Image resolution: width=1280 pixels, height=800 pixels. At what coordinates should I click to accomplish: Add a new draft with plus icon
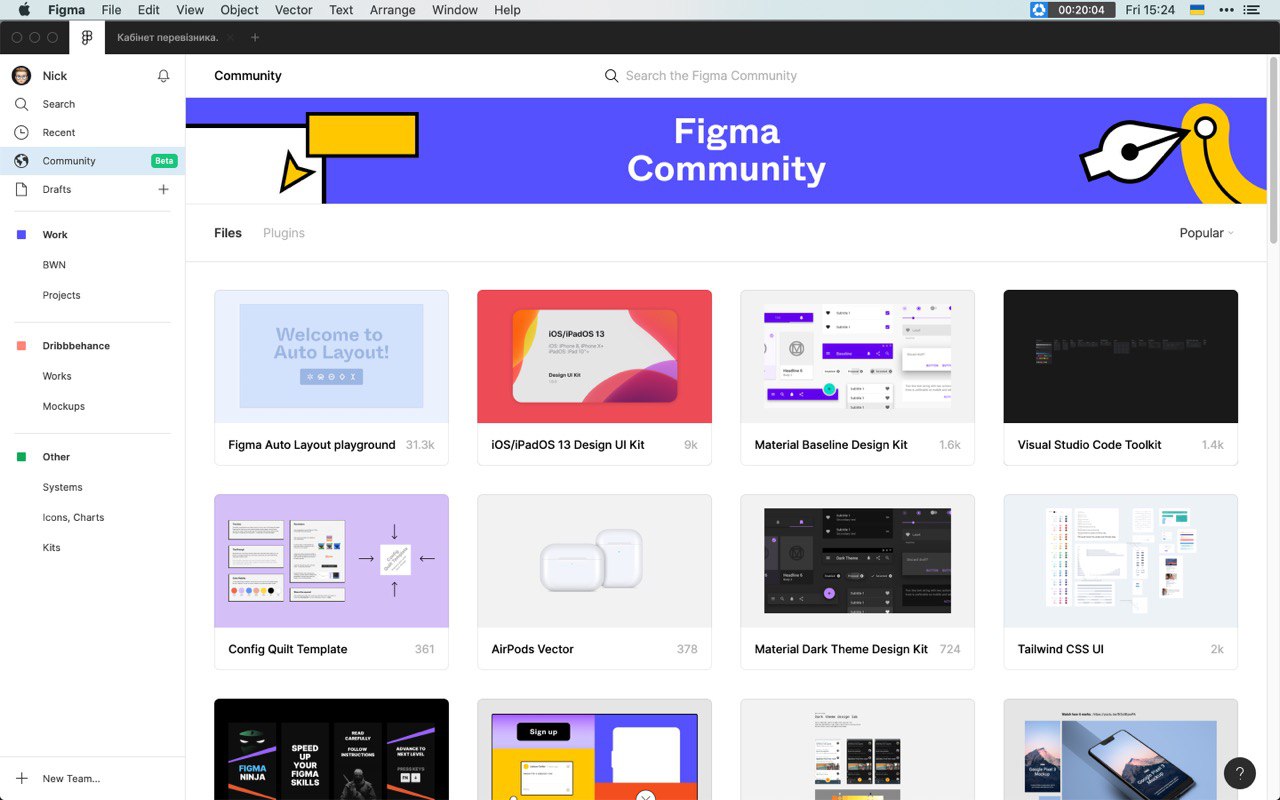[x=164, y=189]
